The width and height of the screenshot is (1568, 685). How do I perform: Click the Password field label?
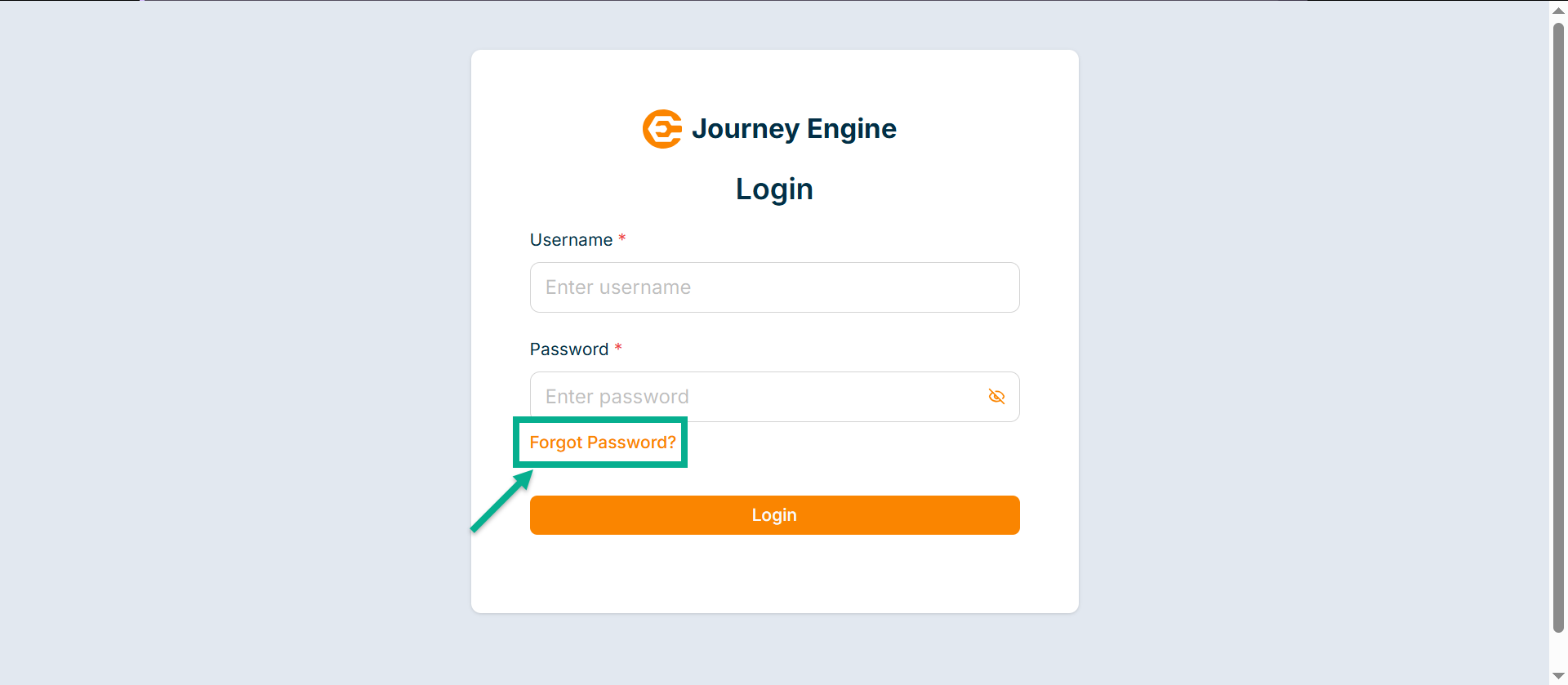click(569, 349)
